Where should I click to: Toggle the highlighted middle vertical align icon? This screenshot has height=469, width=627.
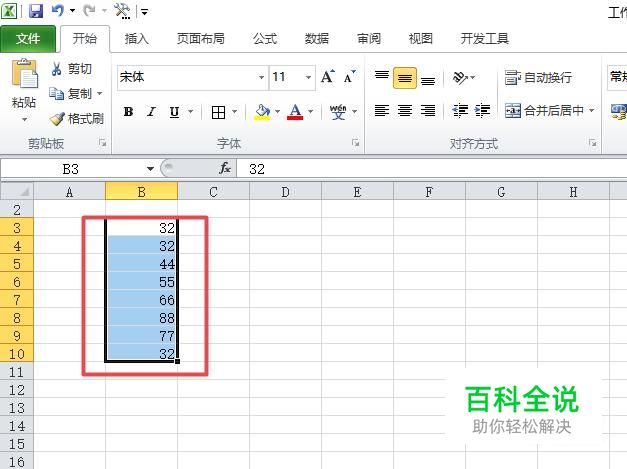coord(405,78)
